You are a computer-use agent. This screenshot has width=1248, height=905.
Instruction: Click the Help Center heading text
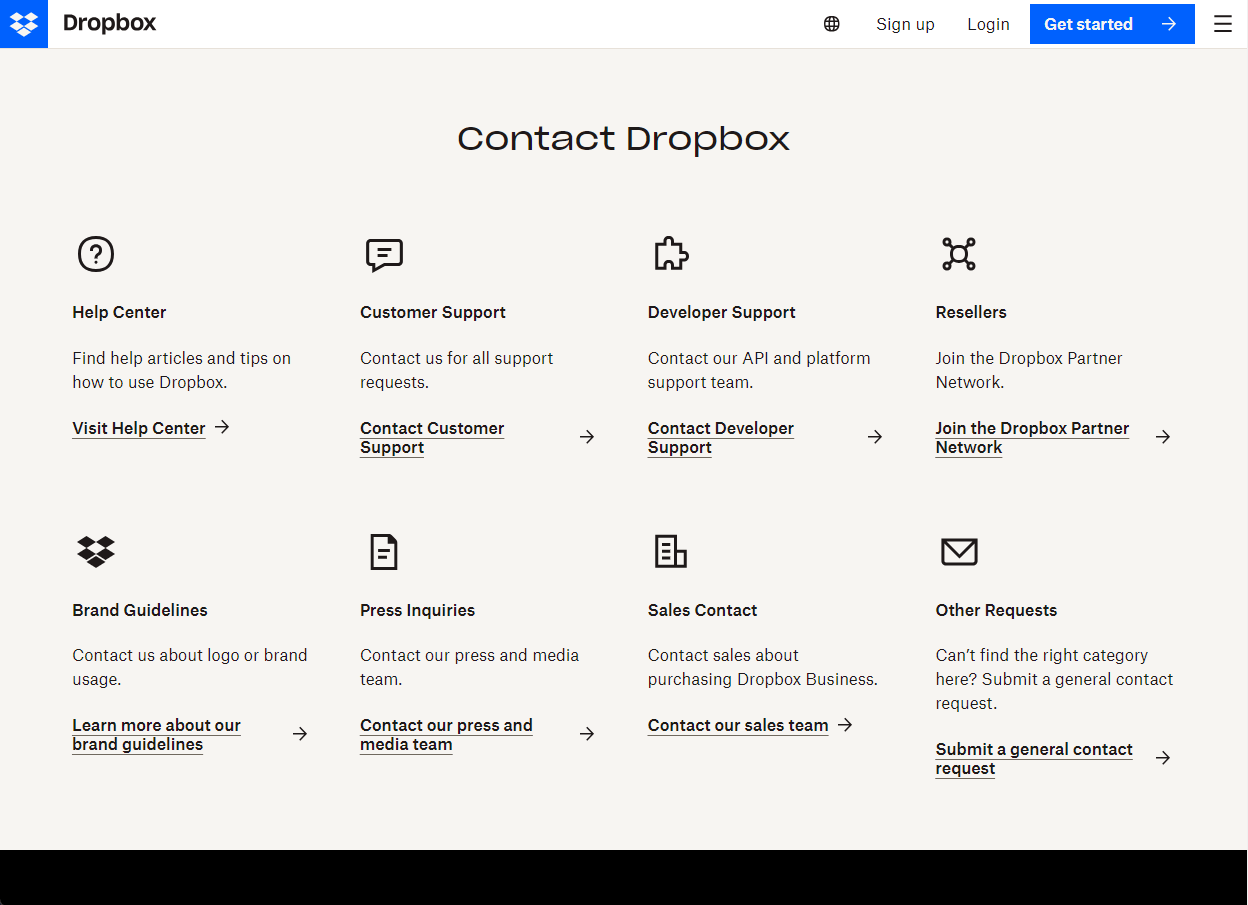point(119,312)
